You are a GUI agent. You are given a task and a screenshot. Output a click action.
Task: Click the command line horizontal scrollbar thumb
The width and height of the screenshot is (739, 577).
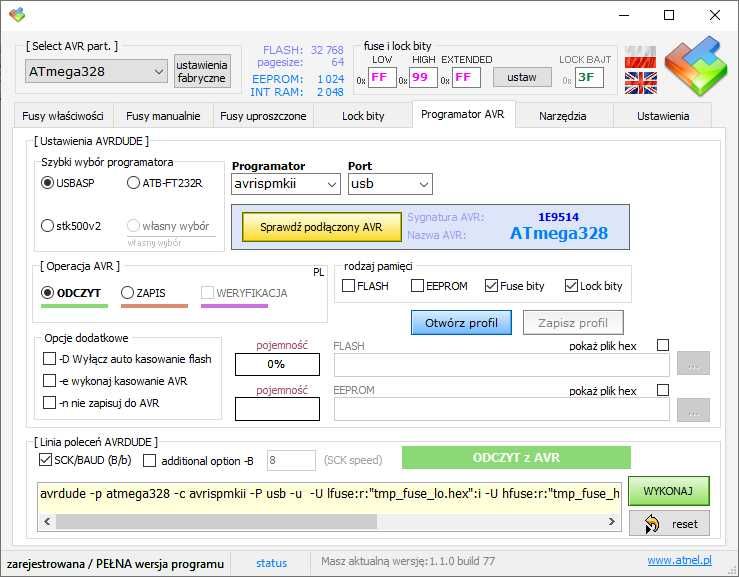click(x=216, y=521)
